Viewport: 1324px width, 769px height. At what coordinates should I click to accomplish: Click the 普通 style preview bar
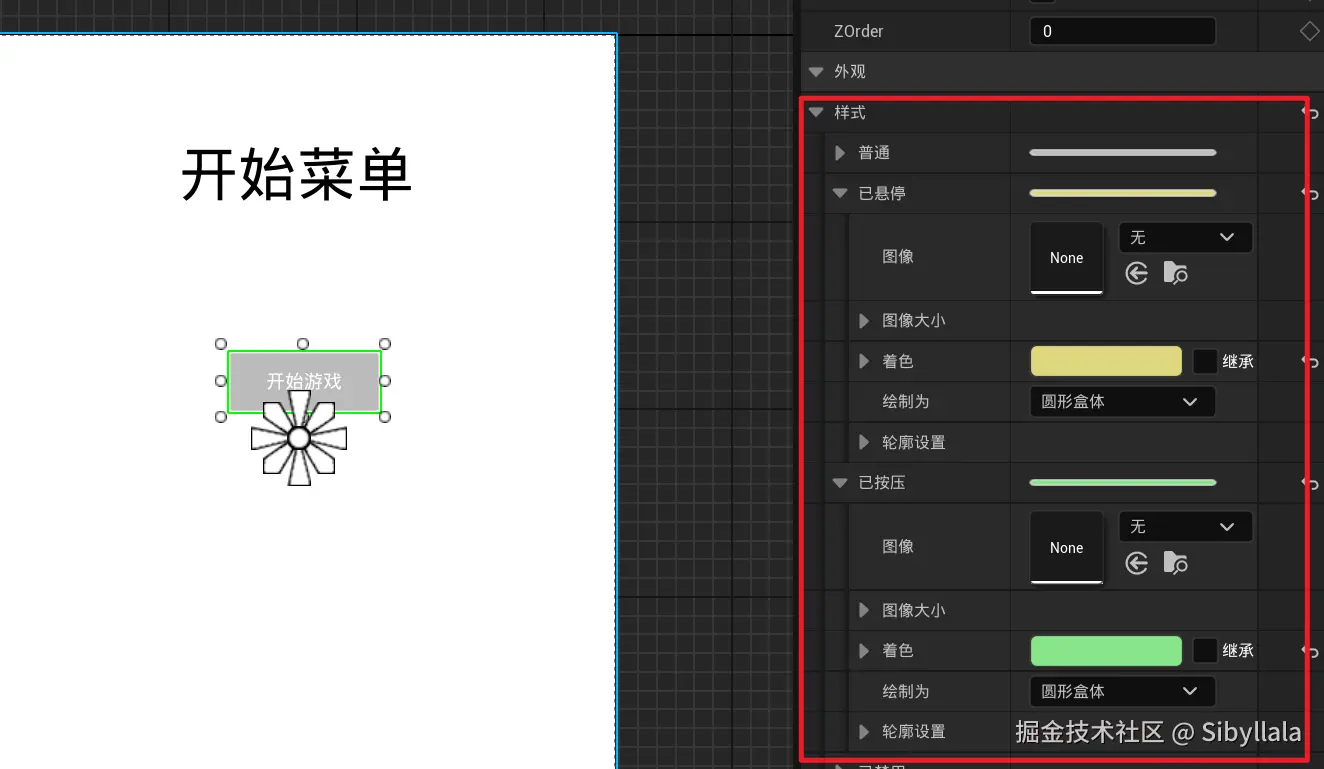(x=1123, y=153)
